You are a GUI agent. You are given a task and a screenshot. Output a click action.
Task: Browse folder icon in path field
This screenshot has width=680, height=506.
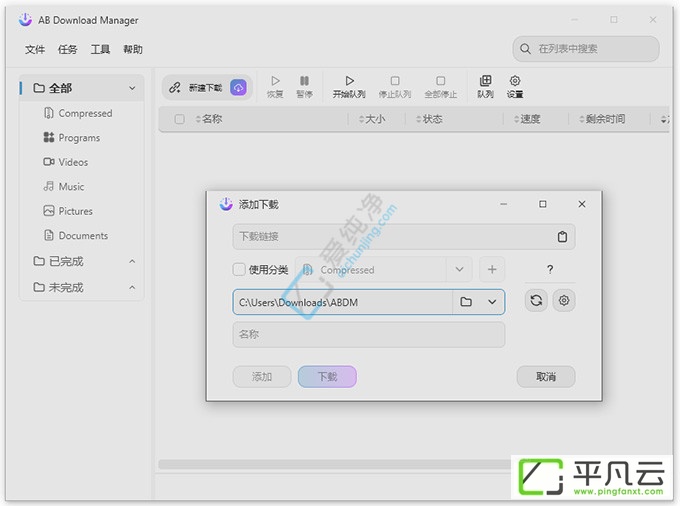click(x=466, y=302)
